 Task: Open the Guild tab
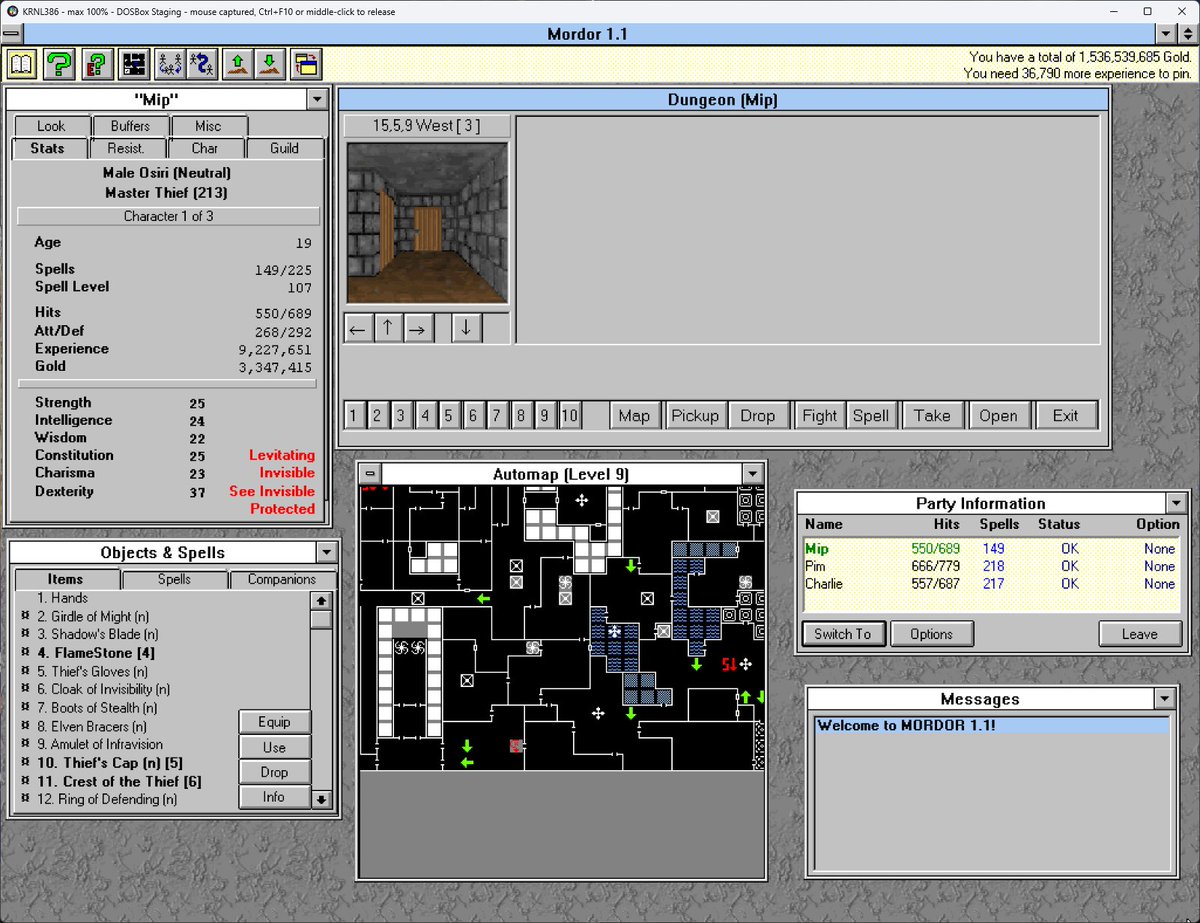coord(285,148)
